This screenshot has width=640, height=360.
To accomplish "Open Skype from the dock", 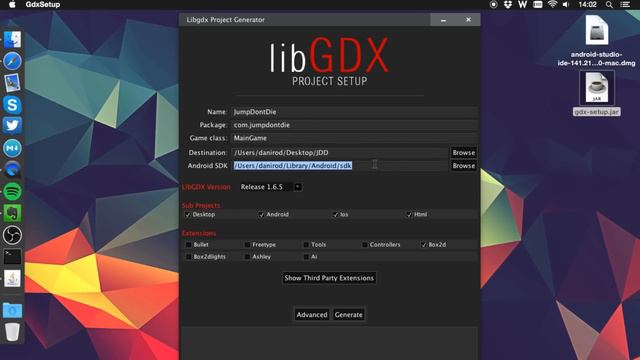I will click(x=12, y=104).
